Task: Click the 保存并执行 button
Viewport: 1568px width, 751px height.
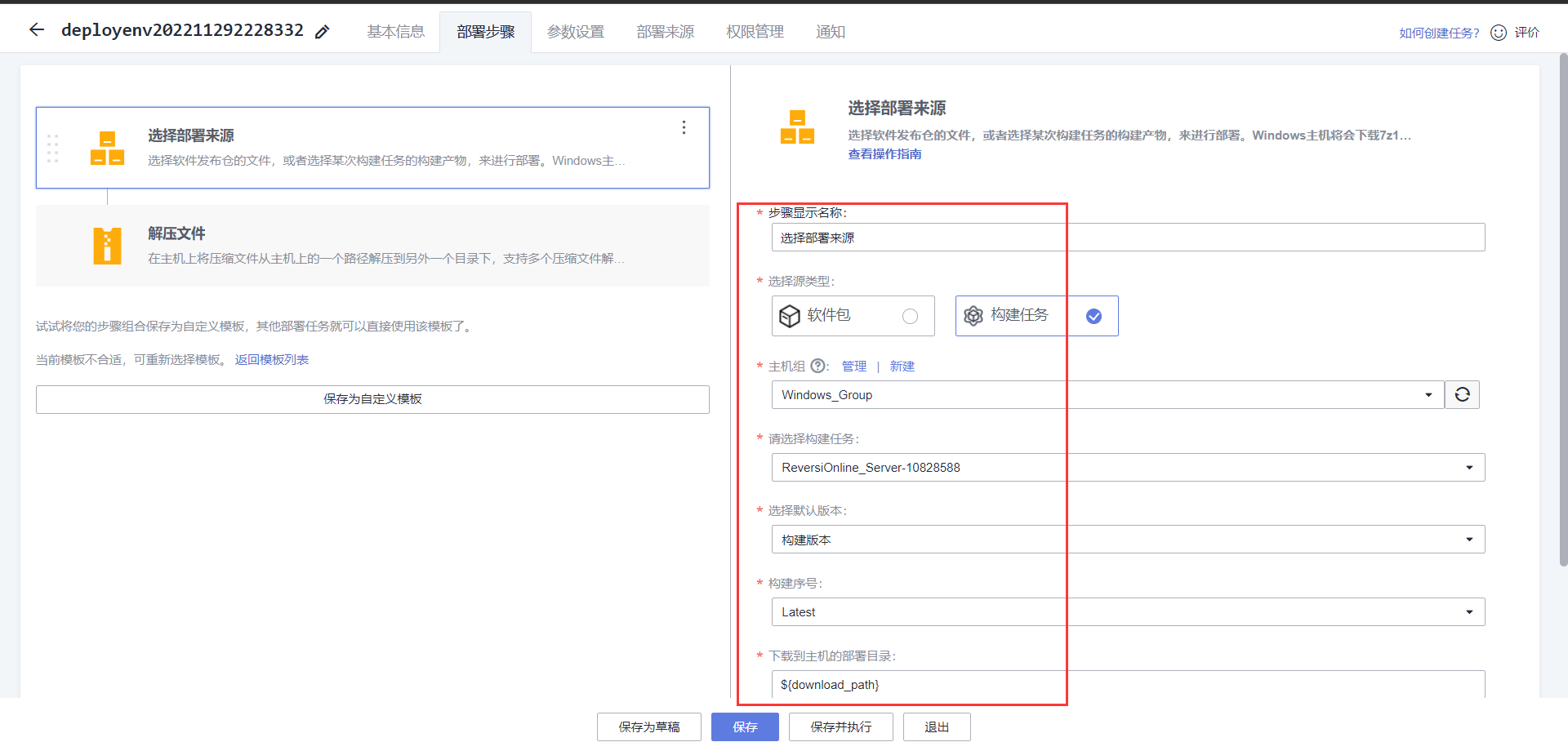Action: (x=840, y=727)
